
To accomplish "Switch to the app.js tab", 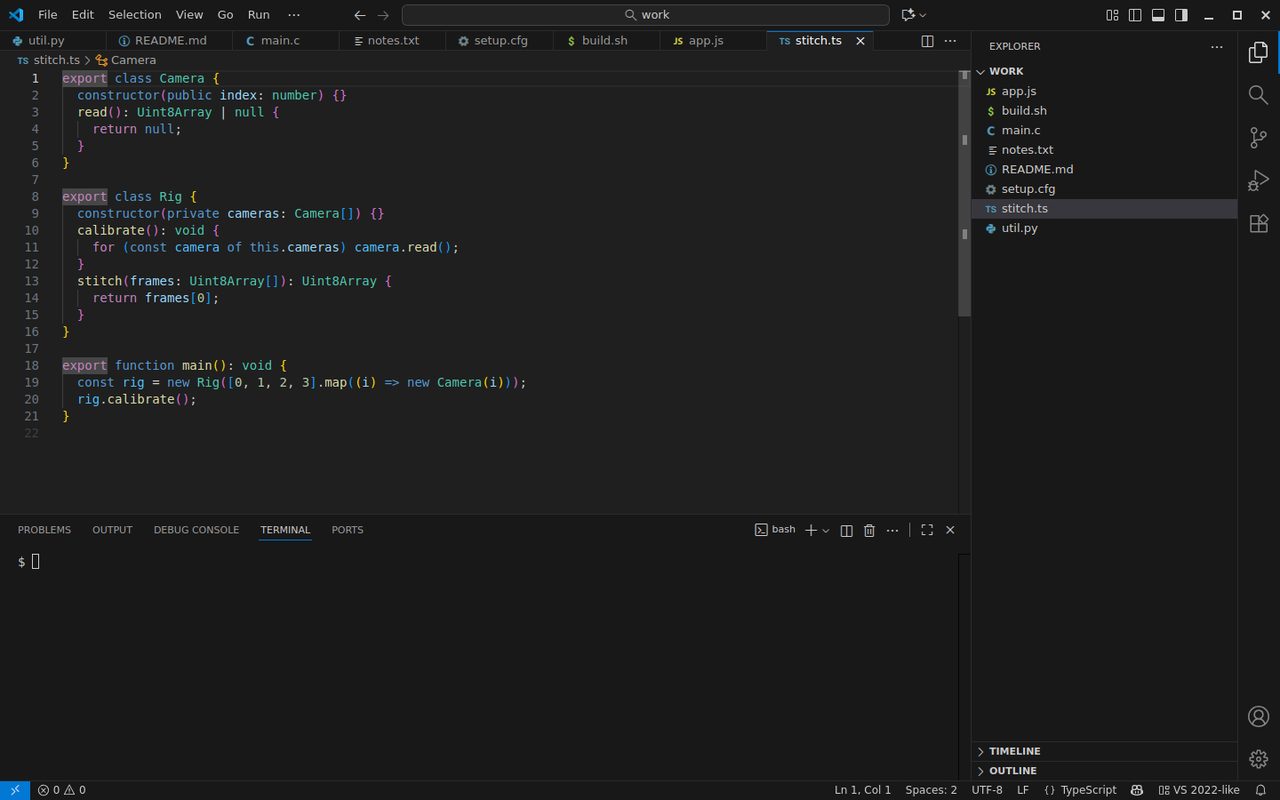I will pyautogui.click(x=705, y=41).
